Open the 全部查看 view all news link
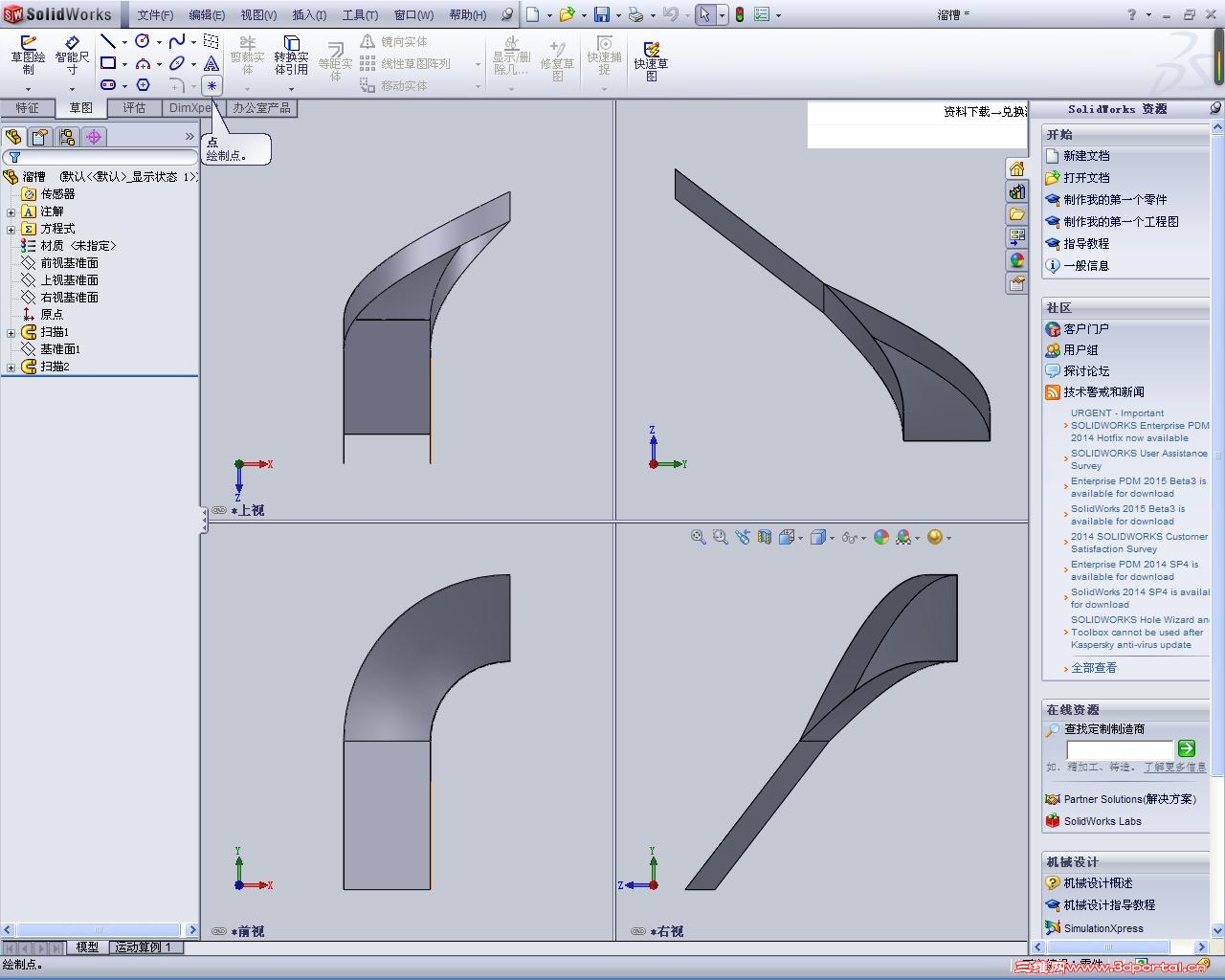 point(1093,668)
